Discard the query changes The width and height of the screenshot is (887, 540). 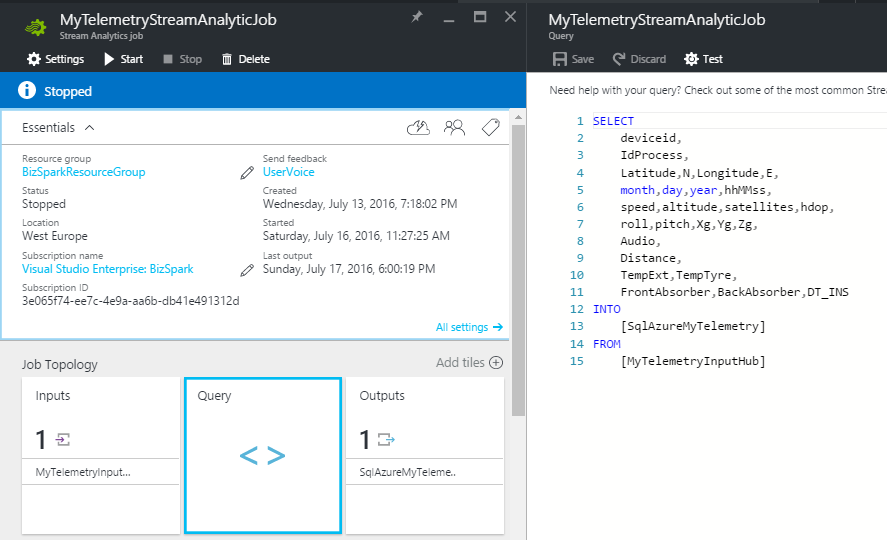(x=639, y=59)
